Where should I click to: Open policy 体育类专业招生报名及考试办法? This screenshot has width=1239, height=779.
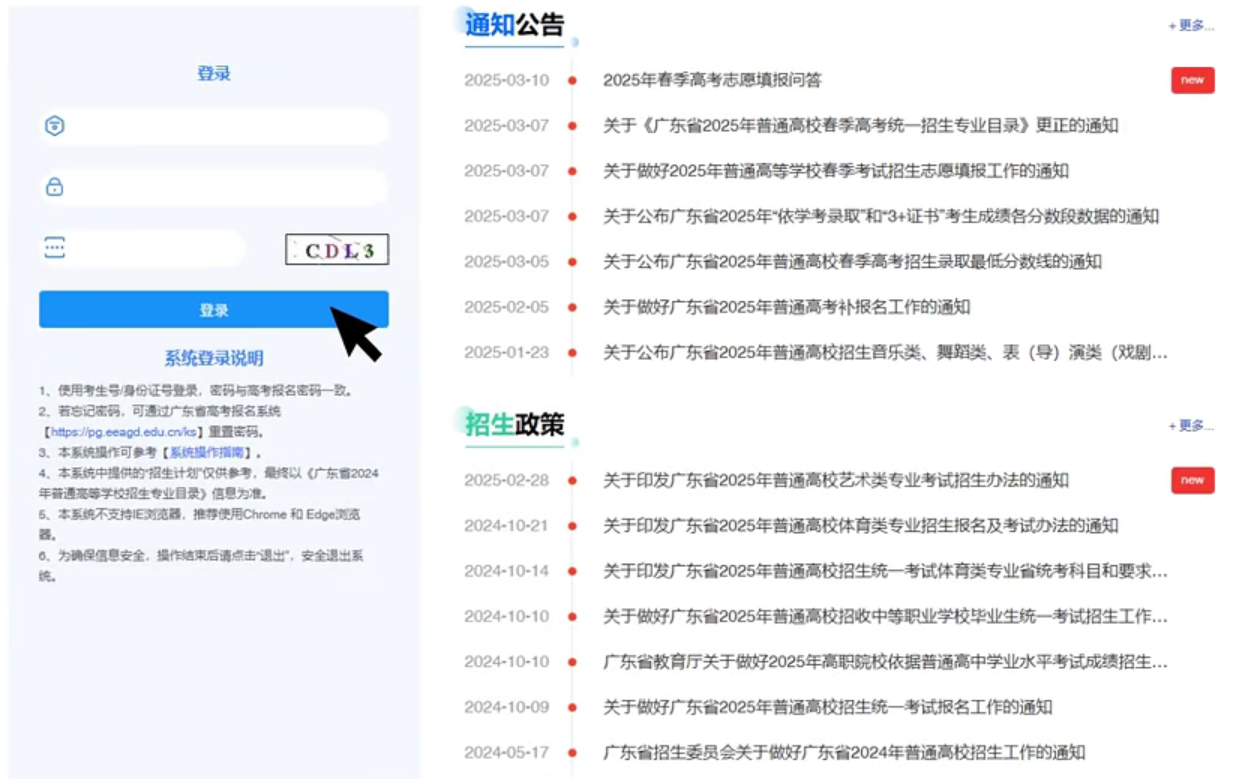point(861,526)
